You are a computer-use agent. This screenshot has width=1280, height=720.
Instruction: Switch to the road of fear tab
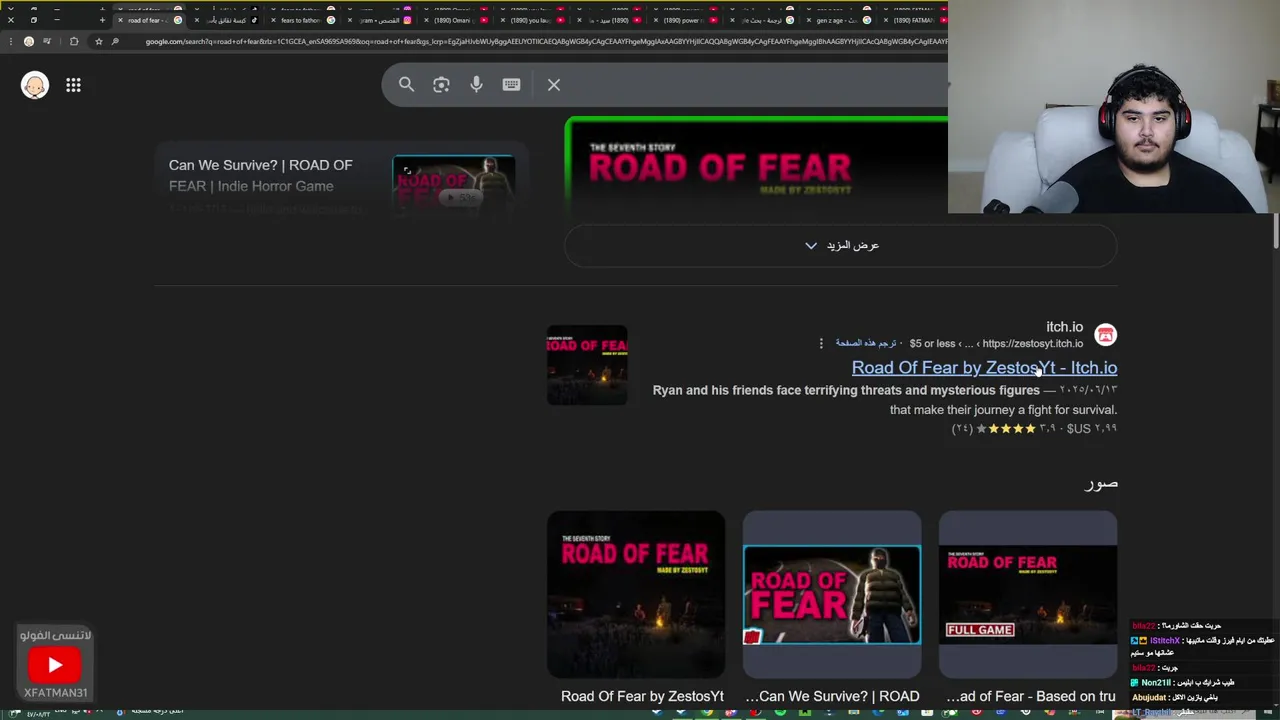tap(148, 20)
